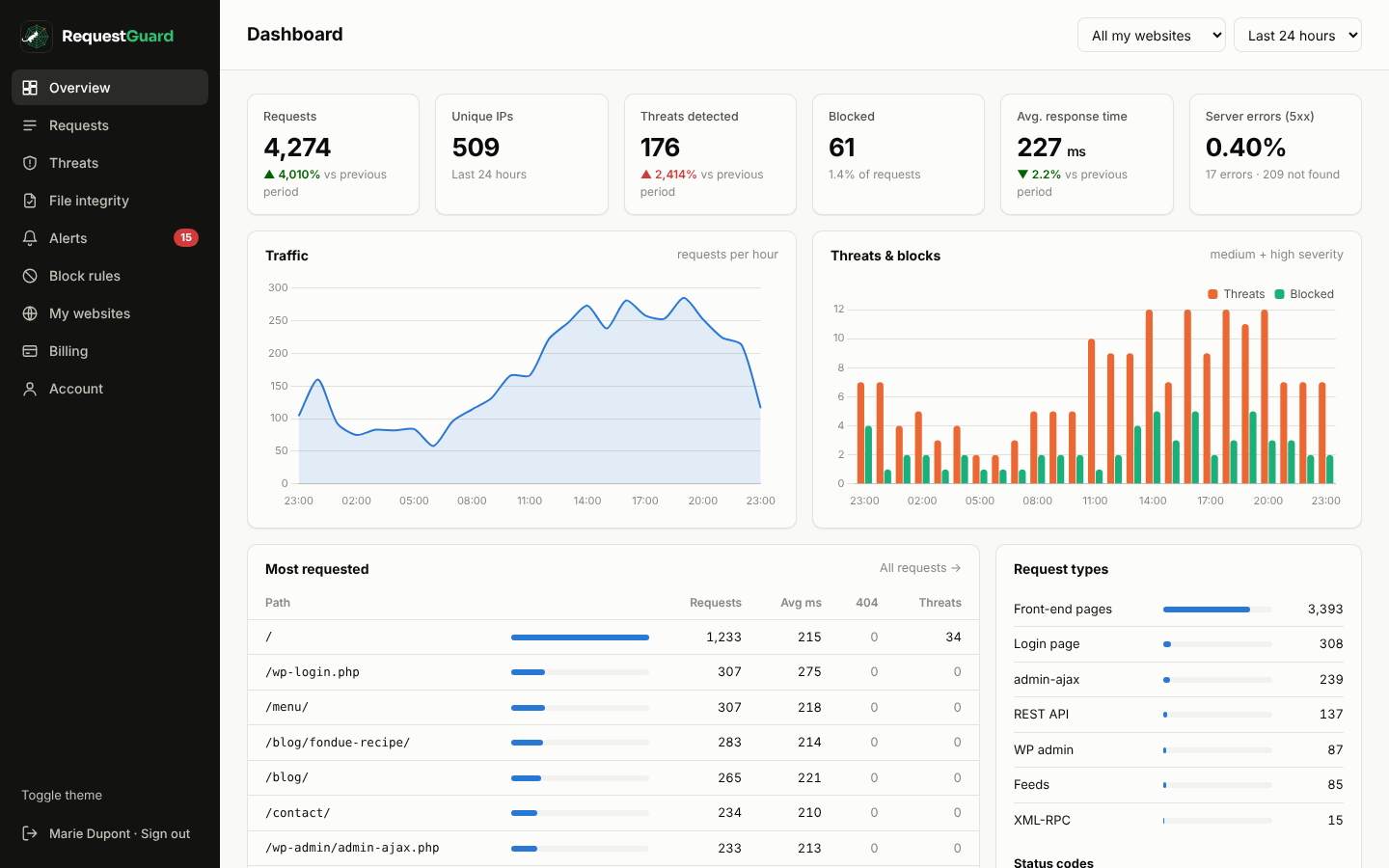Image resolution: width=1389 pixels, height=868 pixels.
Task: Click the 0.40% server errors value
Action: pyautogui.click(x=1245, y=148)
